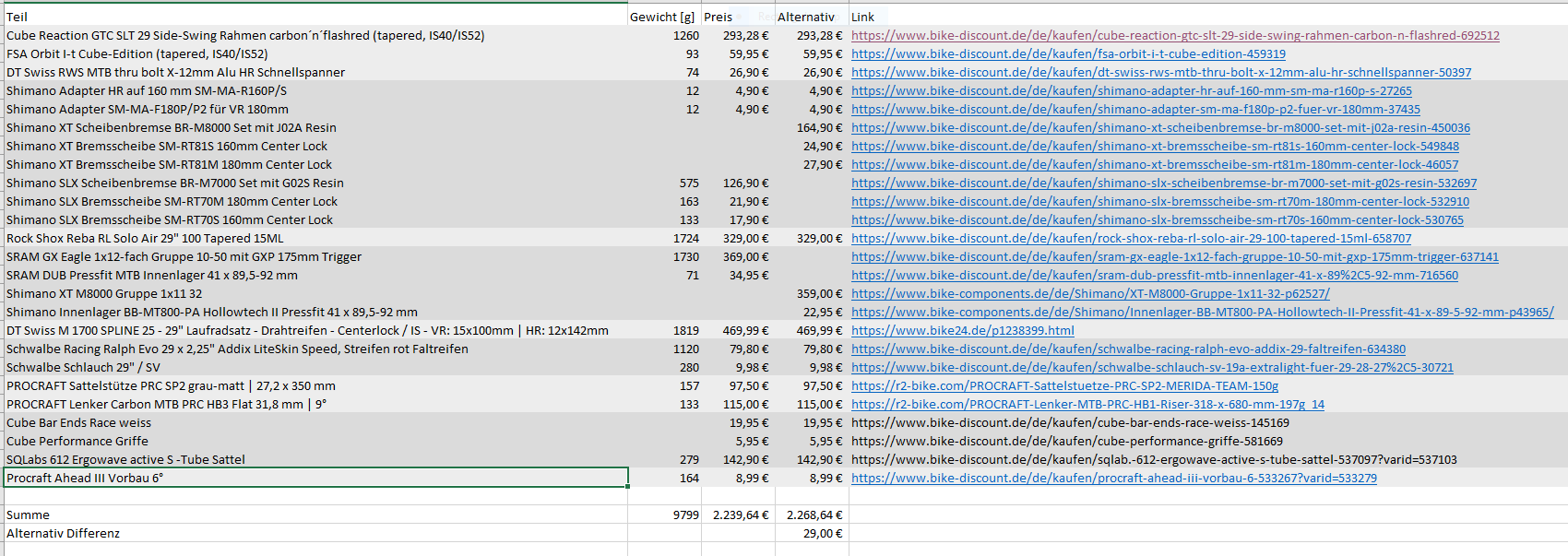Open the SLX SM-RT70M 180mm rotor link
1568x556 pixels.
tap(1160, 201)
